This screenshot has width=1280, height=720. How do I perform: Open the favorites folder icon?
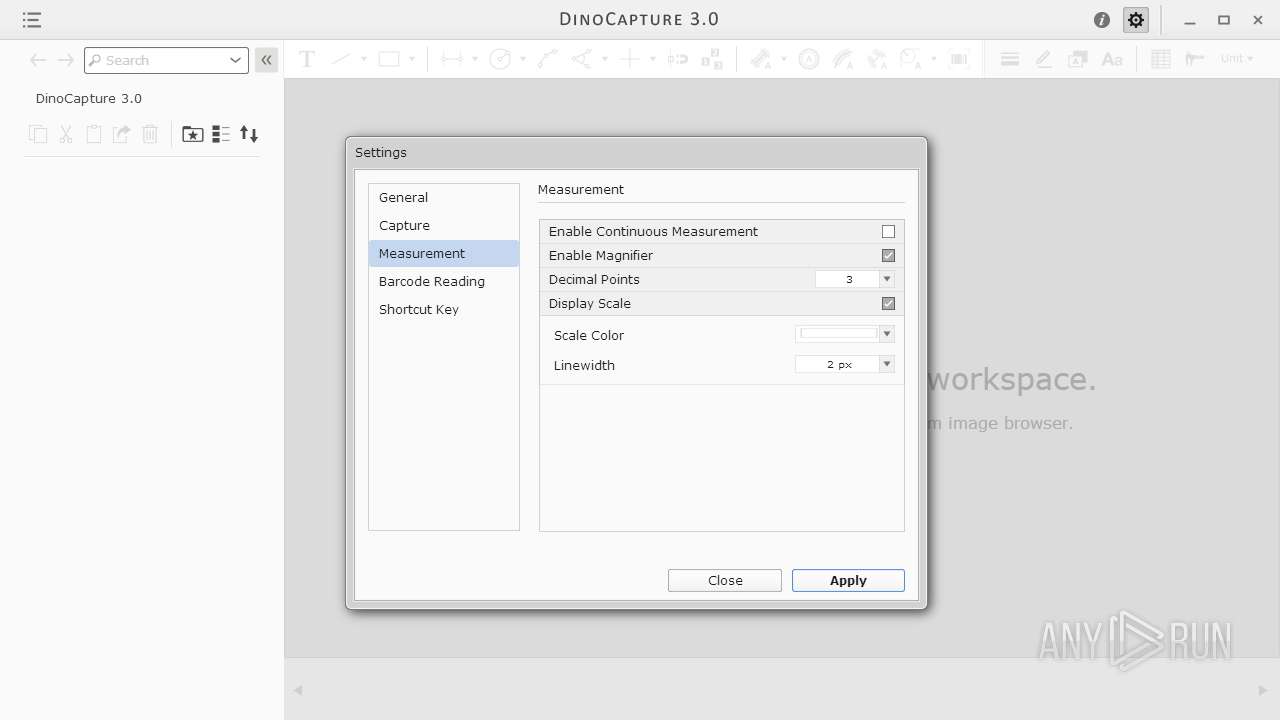tap(193, 134)
